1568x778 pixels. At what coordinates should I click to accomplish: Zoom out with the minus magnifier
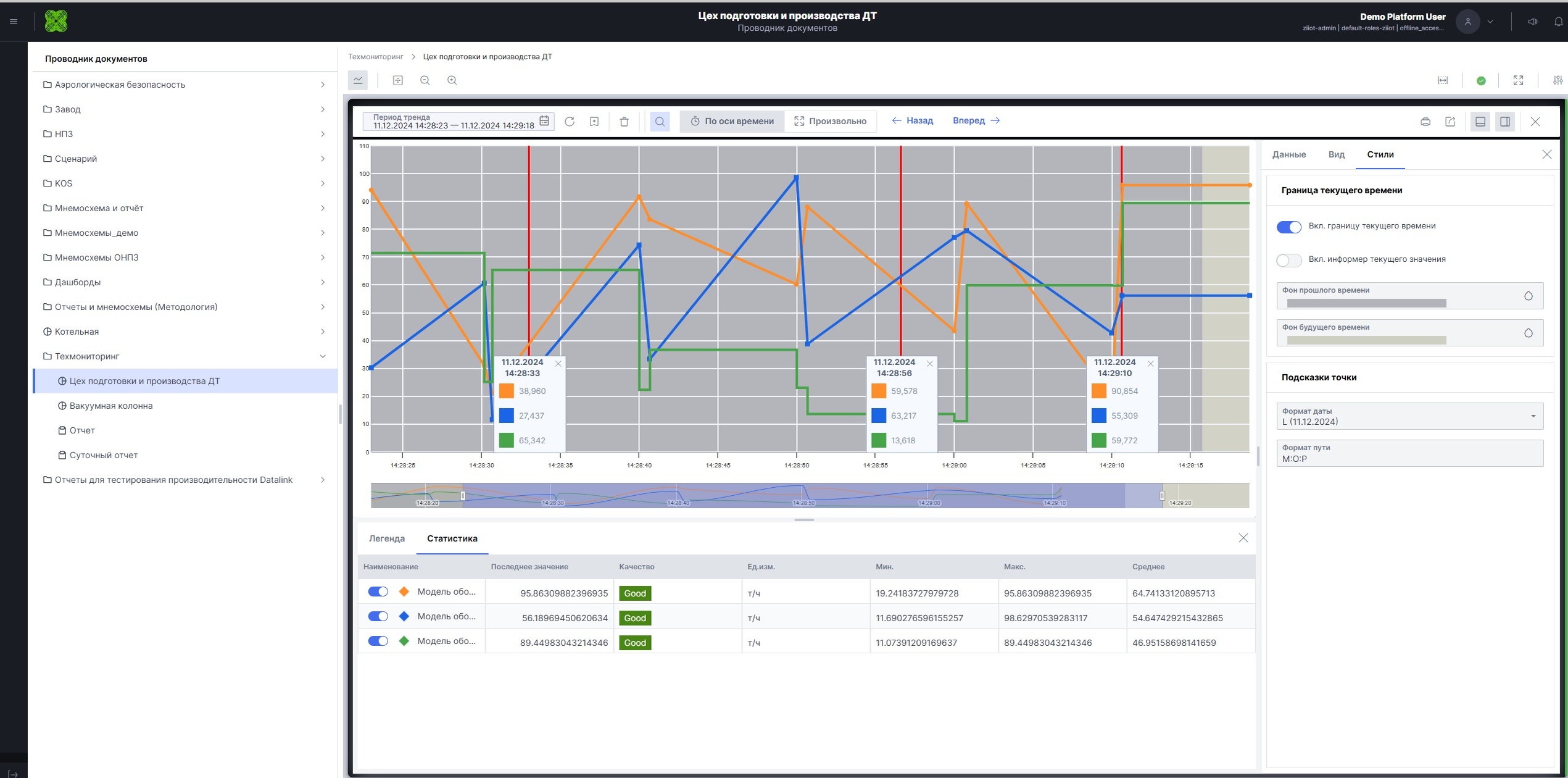tap(425, 80)
